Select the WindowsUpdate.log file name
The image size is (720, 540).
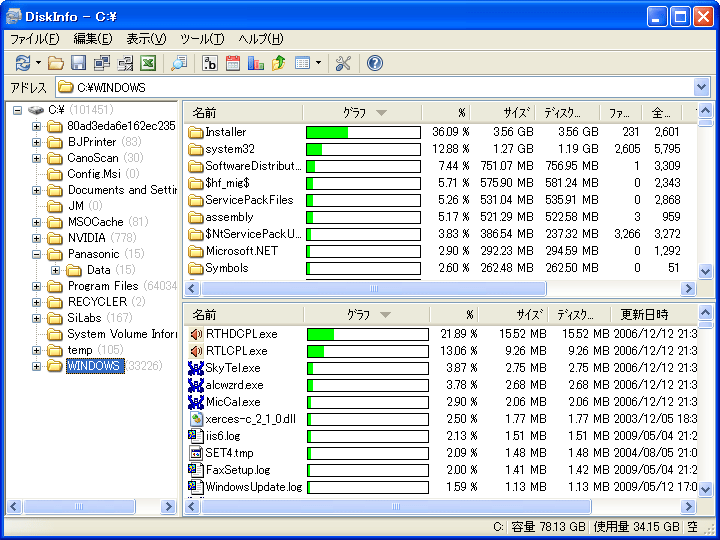(x=254, y=487)
